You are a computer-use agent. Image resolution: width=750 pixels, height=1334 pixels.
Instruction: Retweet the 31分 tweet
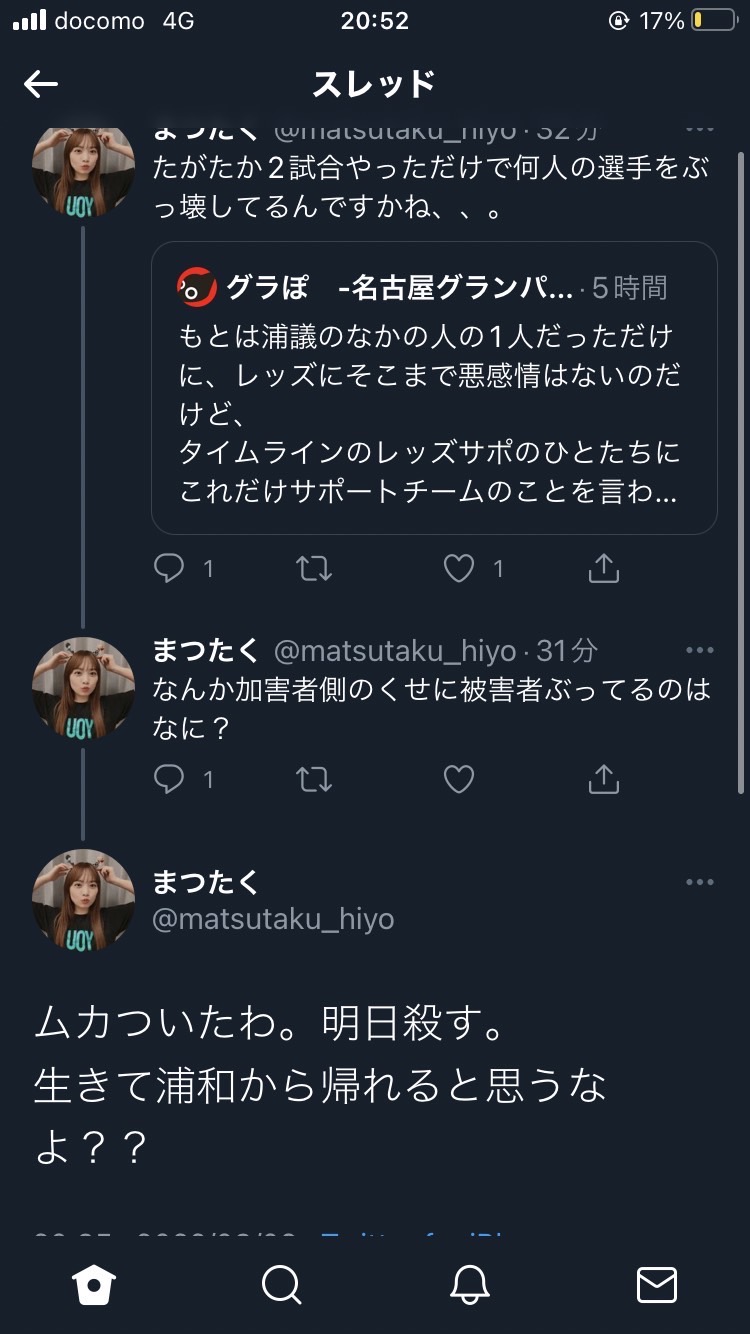coord(315,779)
